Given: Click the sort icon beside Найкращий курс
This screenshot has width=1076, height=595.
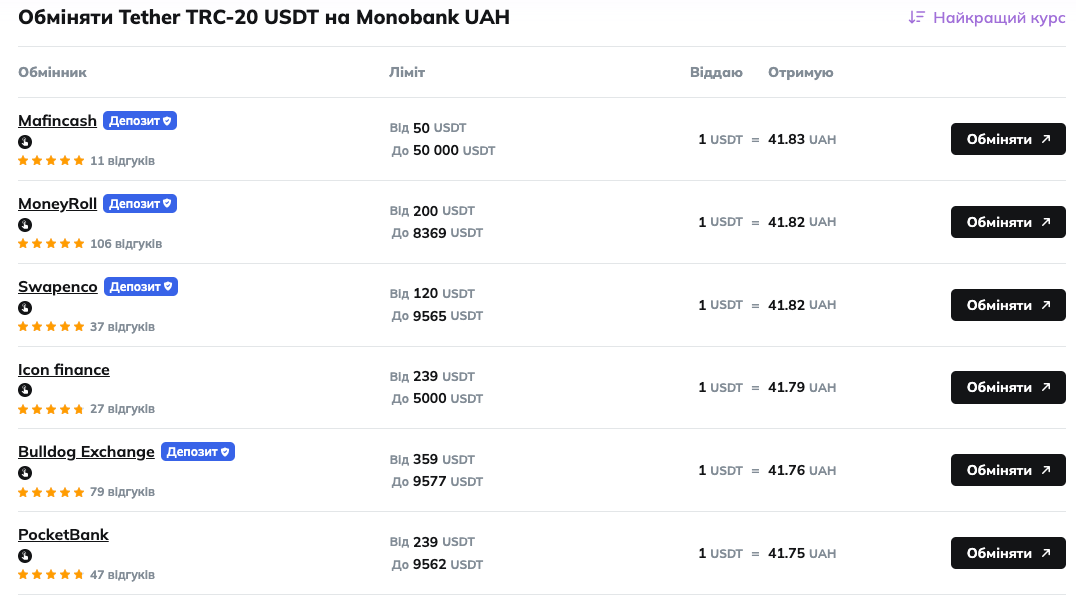Looking at the screenshot, I should tap(917, 17).
